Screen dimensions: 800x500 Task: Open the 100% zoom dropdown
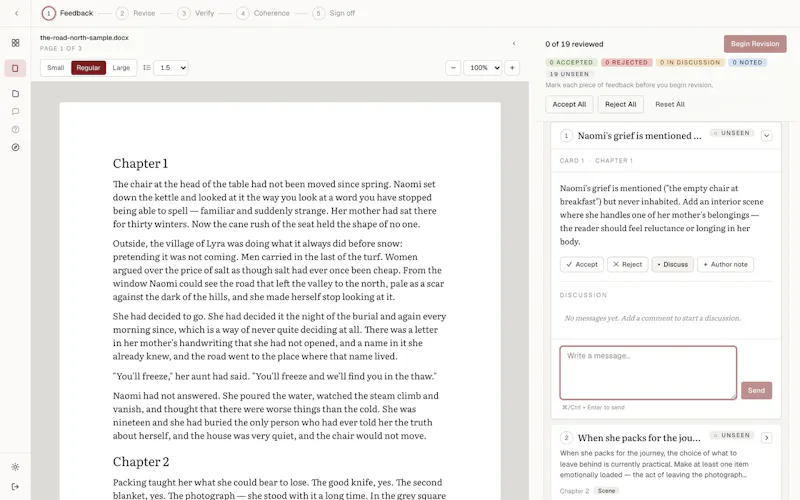482,67
